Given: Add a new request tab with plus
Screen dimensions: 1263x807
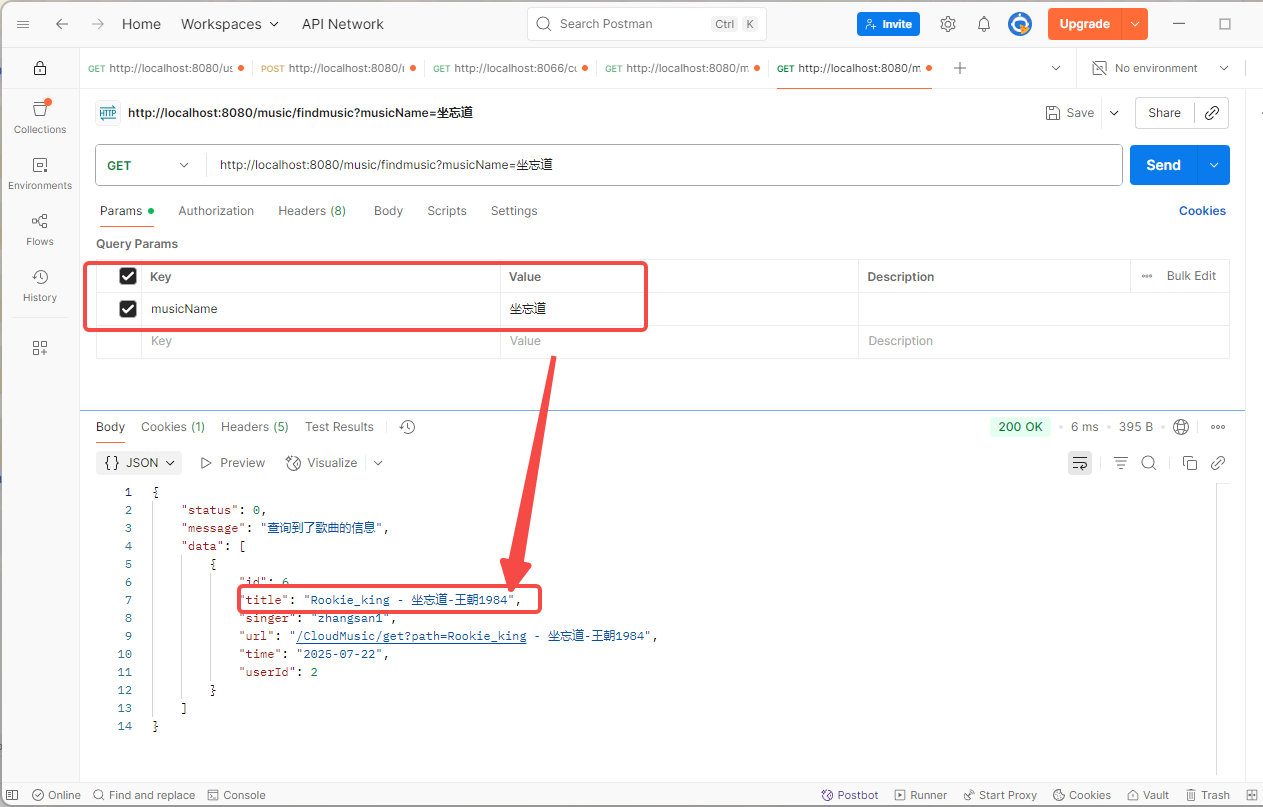Looking at the screenshot, I should (x=960, y=68).
